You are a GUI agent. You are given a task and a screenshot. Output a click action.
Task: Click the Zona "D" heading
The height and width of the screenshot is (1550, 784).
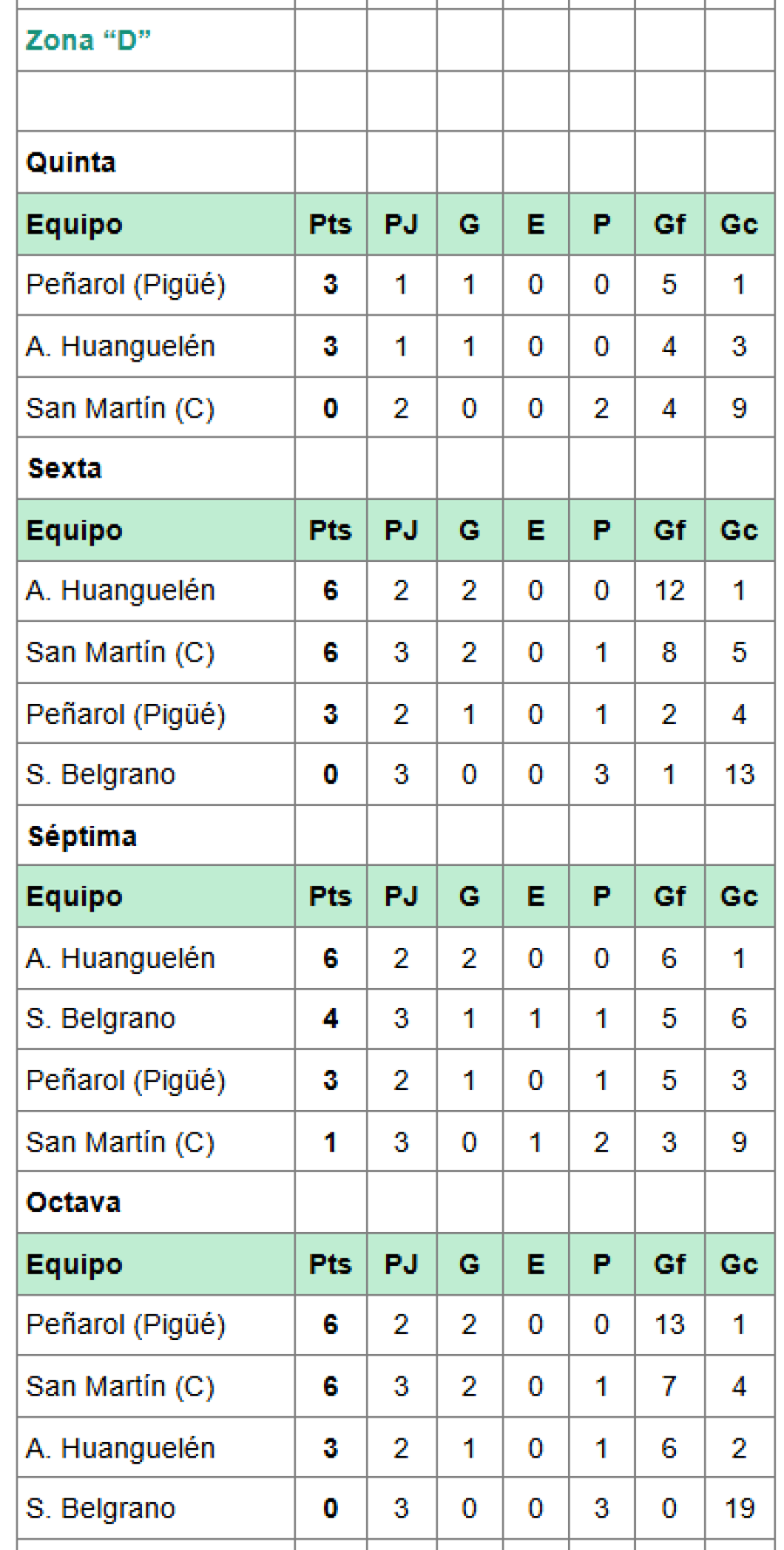88,40
